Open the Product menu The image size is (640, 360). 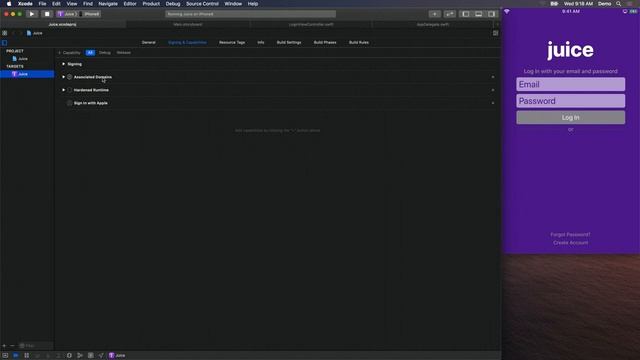151,4
